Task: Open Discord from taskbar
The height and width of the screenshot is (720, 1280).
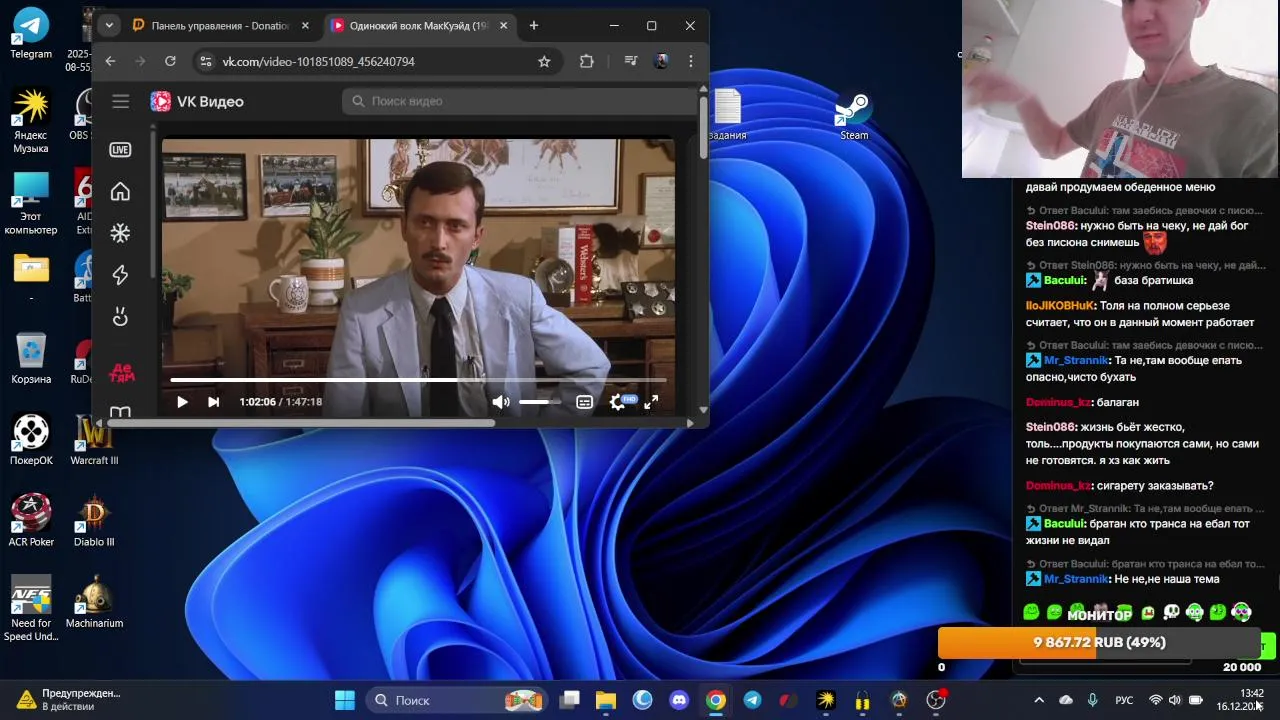Action: point(679,700)
